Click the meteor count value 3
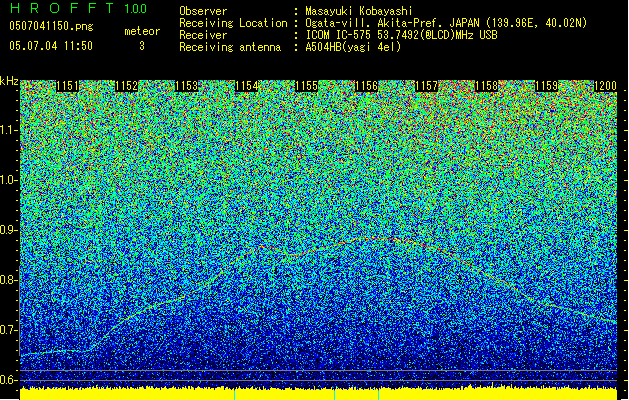Image resolution: width=629 pixels, height=400 pixels. tap(142, 46)
